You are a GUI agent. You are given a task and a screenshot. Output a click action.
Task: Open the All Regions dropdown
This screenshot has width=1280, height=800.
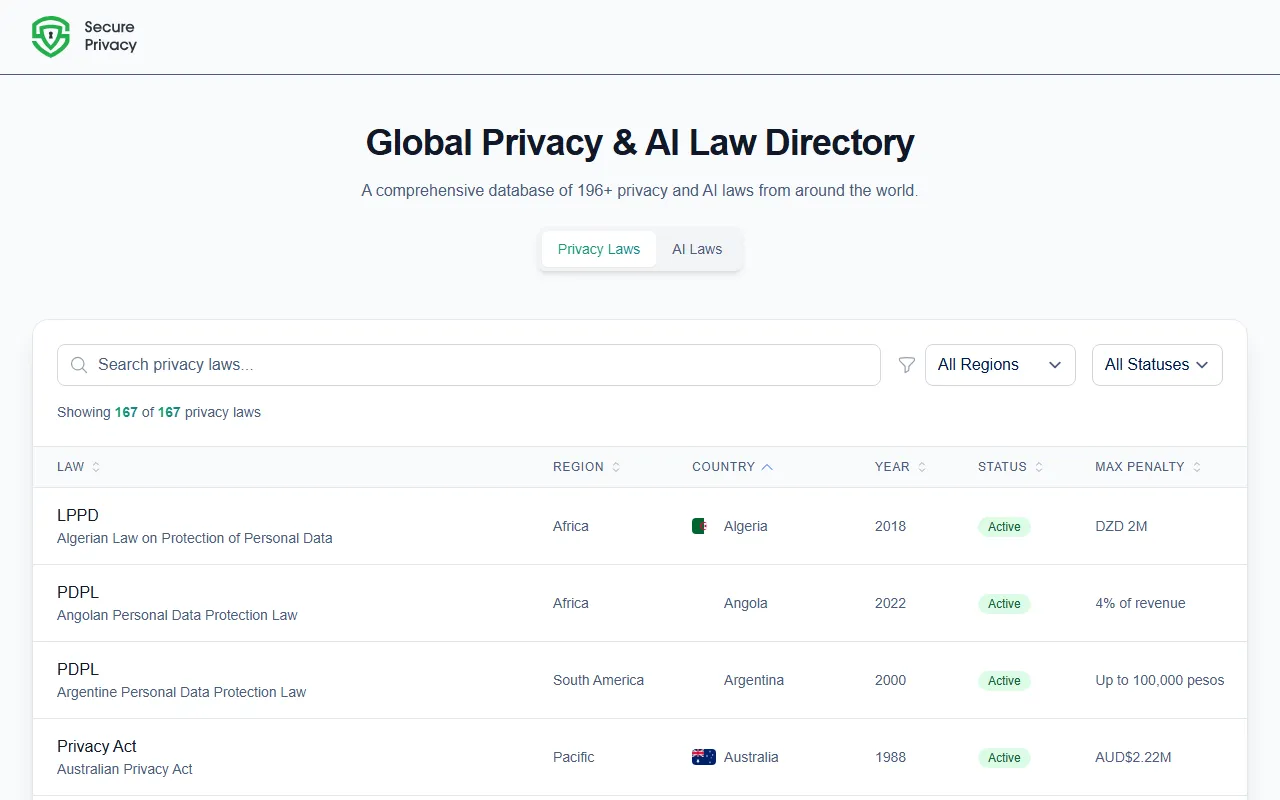tap(1000, 365)
